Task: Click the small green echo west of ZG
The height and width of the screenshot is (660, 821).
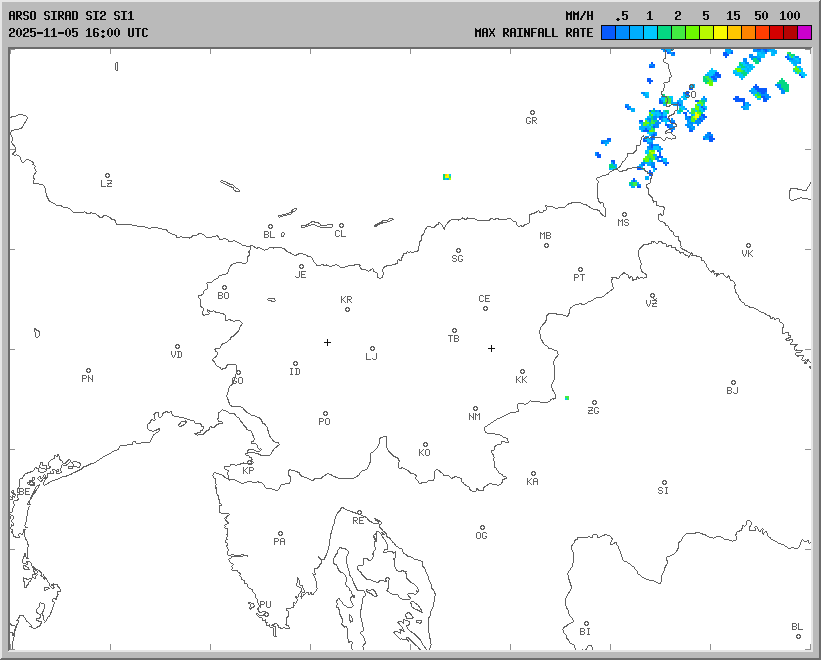Action: pos(566,398)
